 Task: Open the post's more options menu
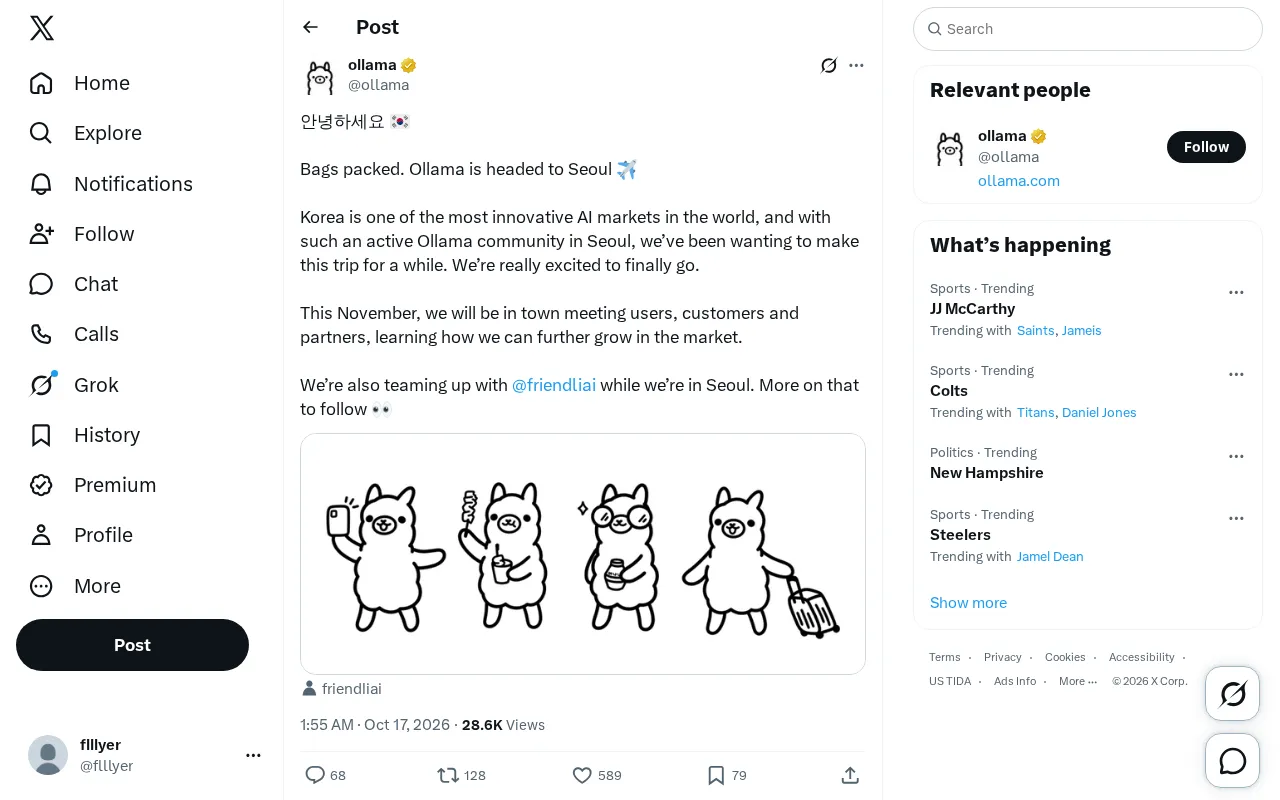[856, 66]
